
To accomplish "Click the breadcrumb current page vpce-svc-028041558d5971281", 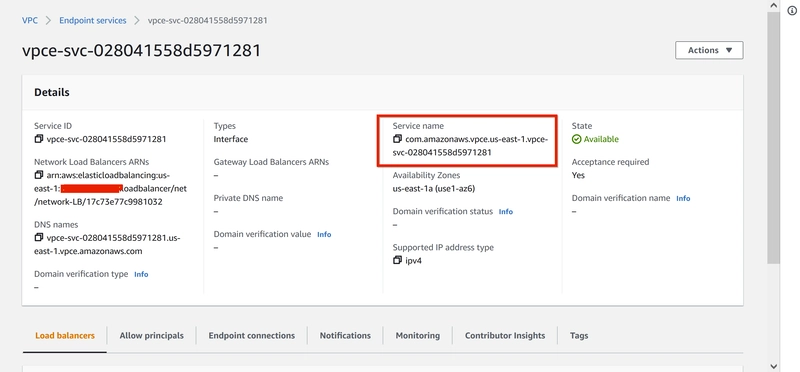I will tap(208, 20).
